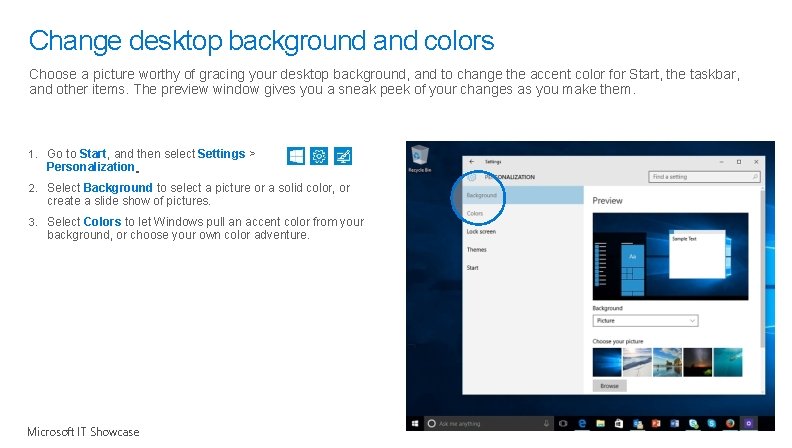The width and height of the screenshot is (792, 448).
Task: Launch Outlook from the taskbar
Action: [x=637, y=424]
